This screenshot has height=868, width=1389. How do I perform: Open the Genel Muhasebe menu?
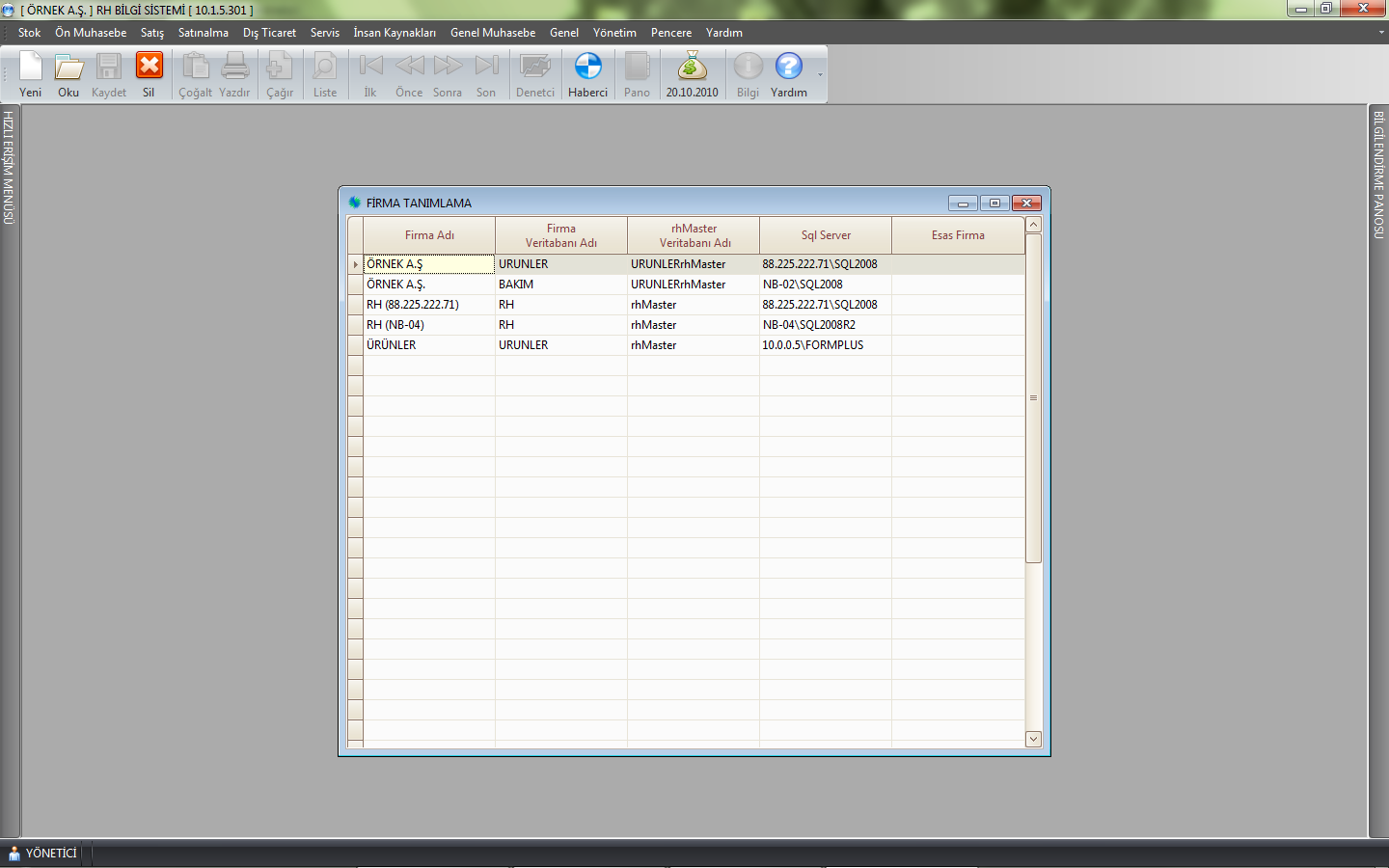pyautogui.click(x=492, y=33)
